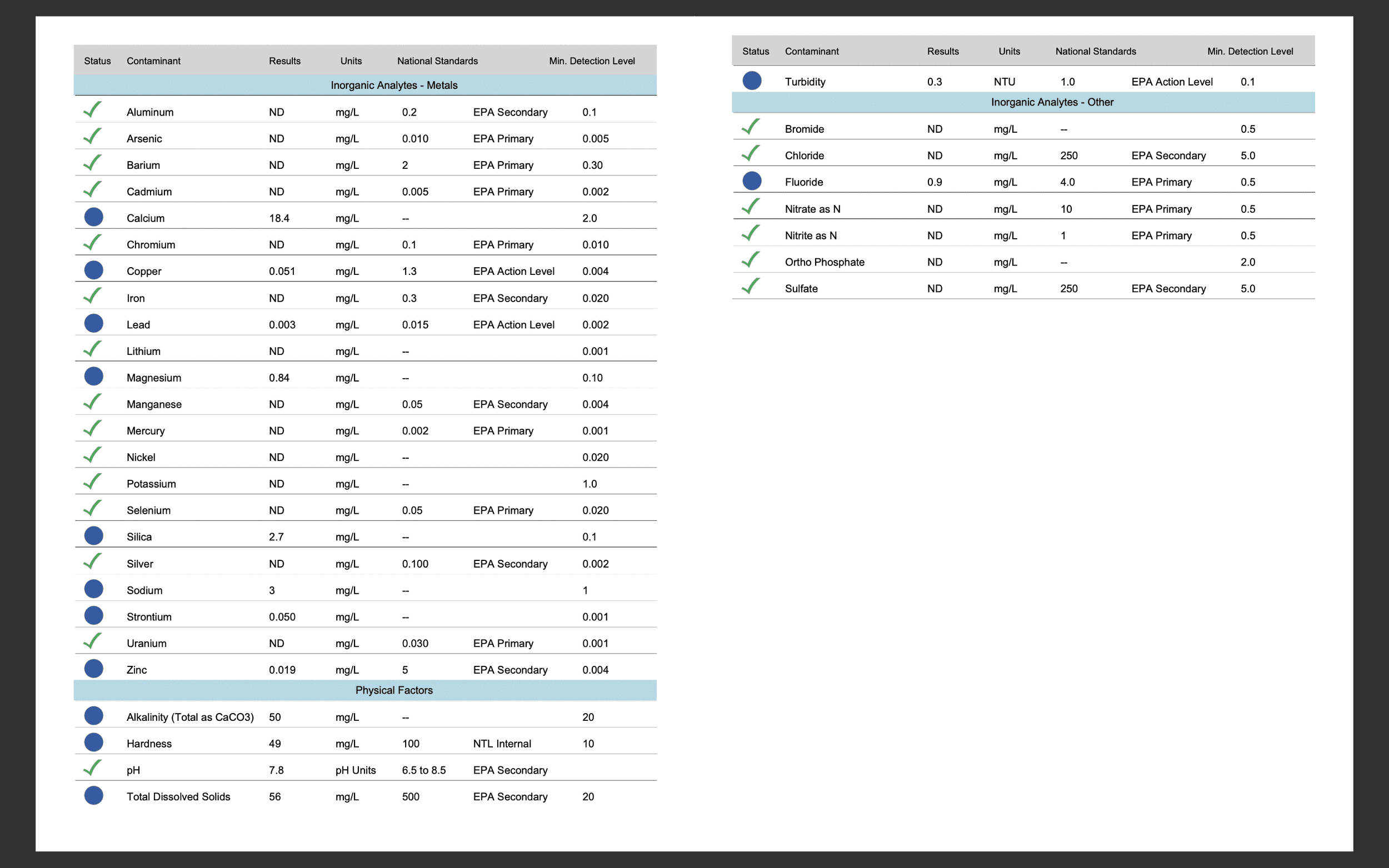Click the green checkmark beside Sulfate
1389x868 pixels.
[751, 287]
